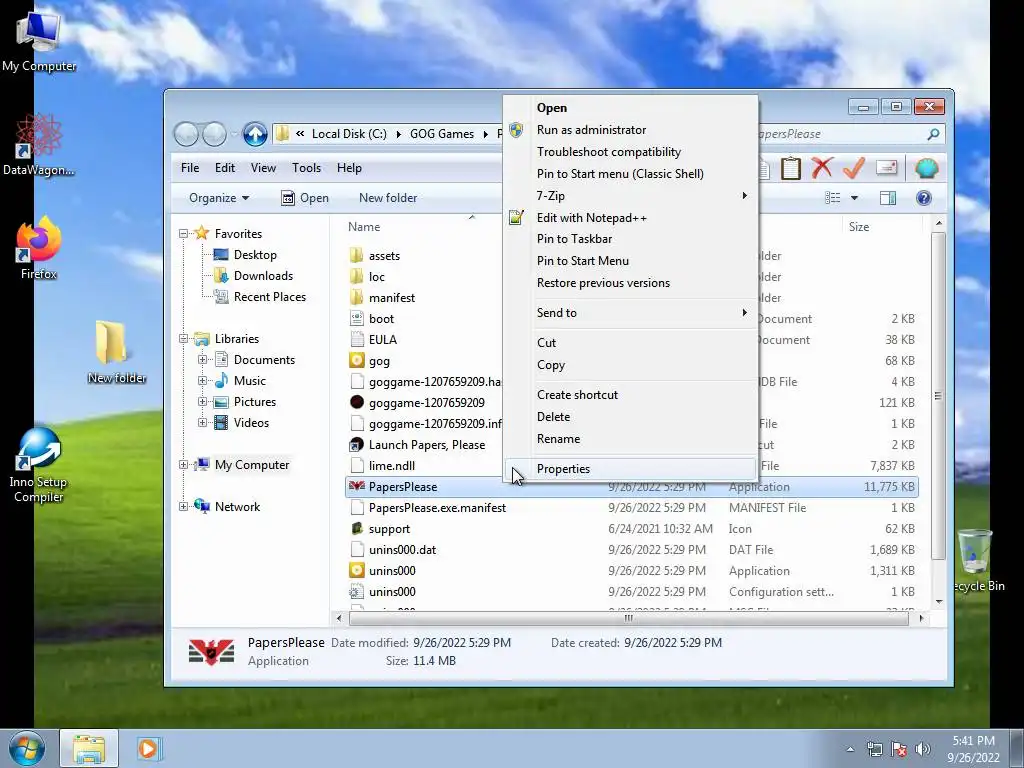This screenshot has height=768, width=1024.
Task: Click Pin to Start menu (Classic Shell)
Action: click(630, 174)
